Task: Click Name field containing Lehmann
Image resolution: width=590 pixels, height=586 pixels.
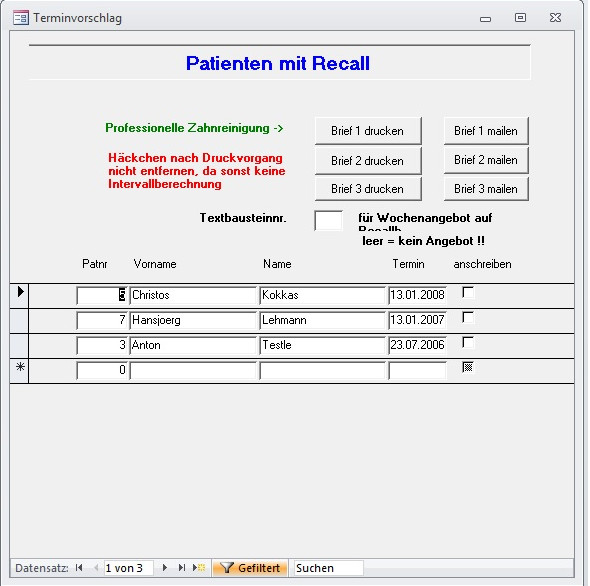Action: click(322, 320)
